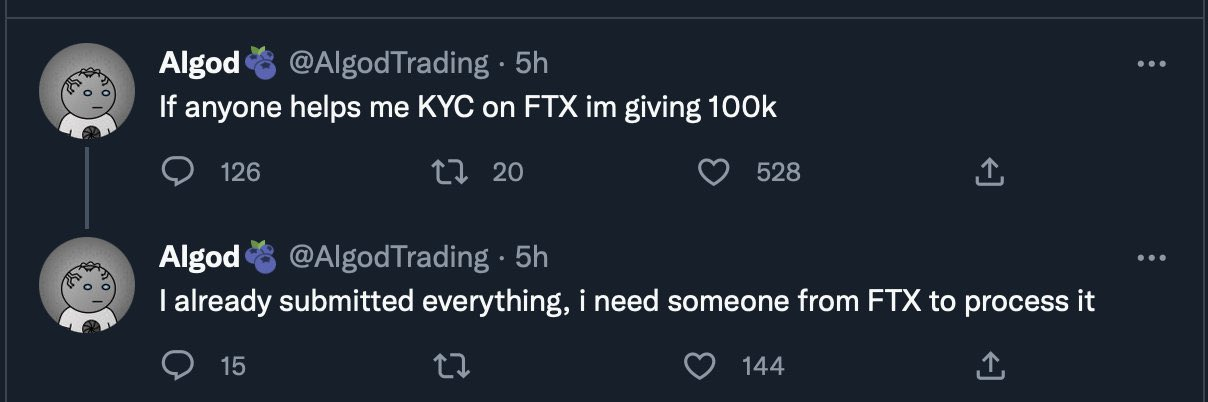This screenshot has width=1208, height=402.
Task: Open more options on the 'already submitted' tweet
Action: tap(1152, 258)
